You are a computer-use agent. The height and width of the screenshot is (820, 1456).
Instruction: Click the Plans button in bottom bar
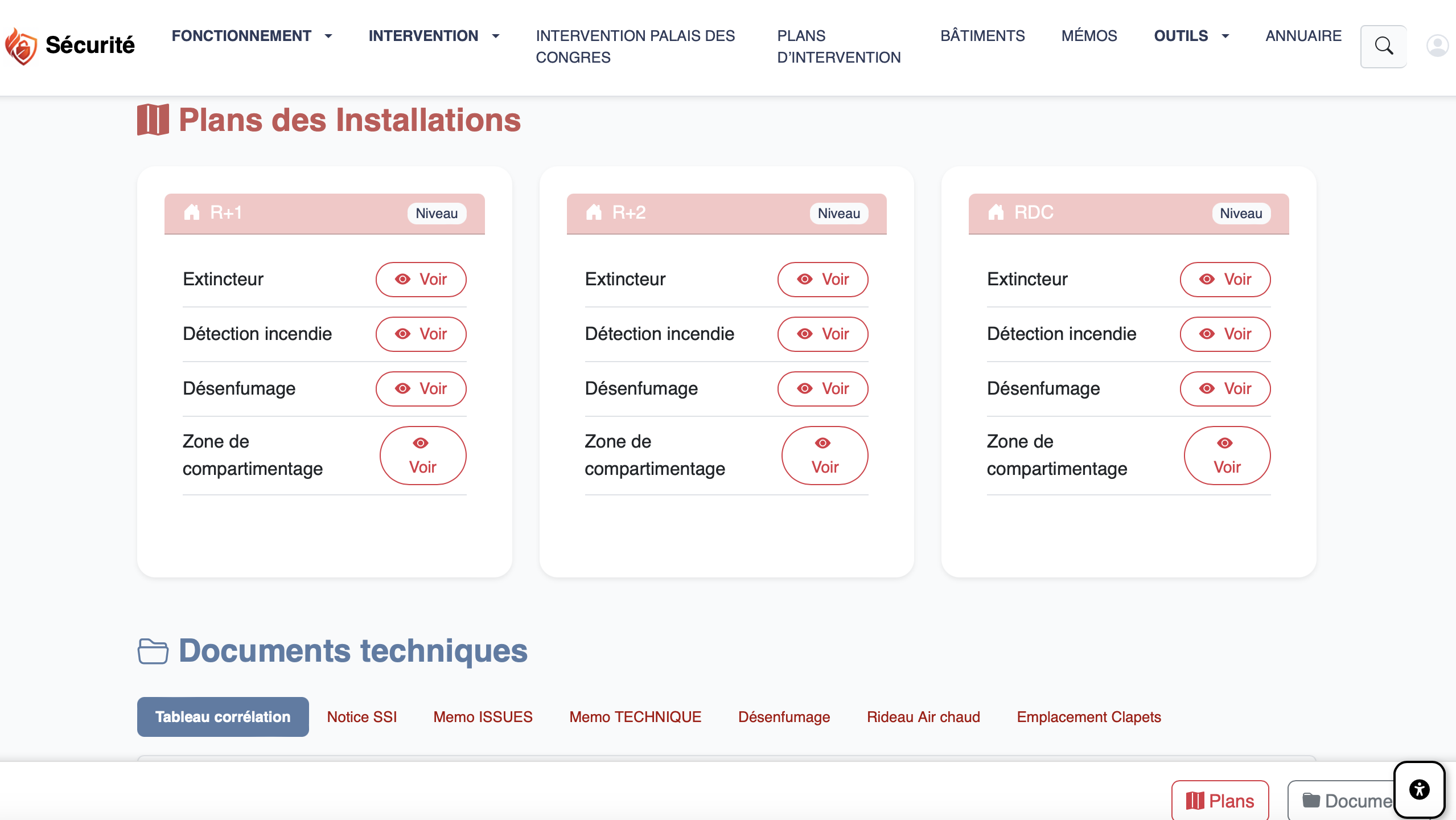pyautogui.click(x=1220, y=801)
